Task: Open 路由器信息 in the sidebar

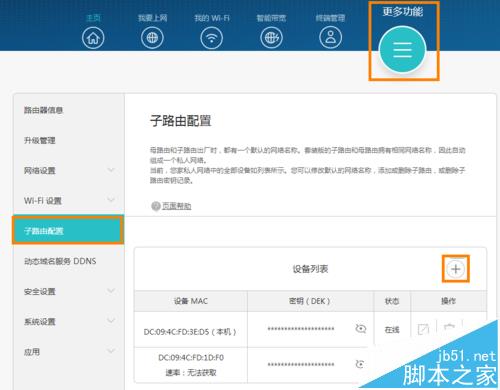Action: point(43,110)
